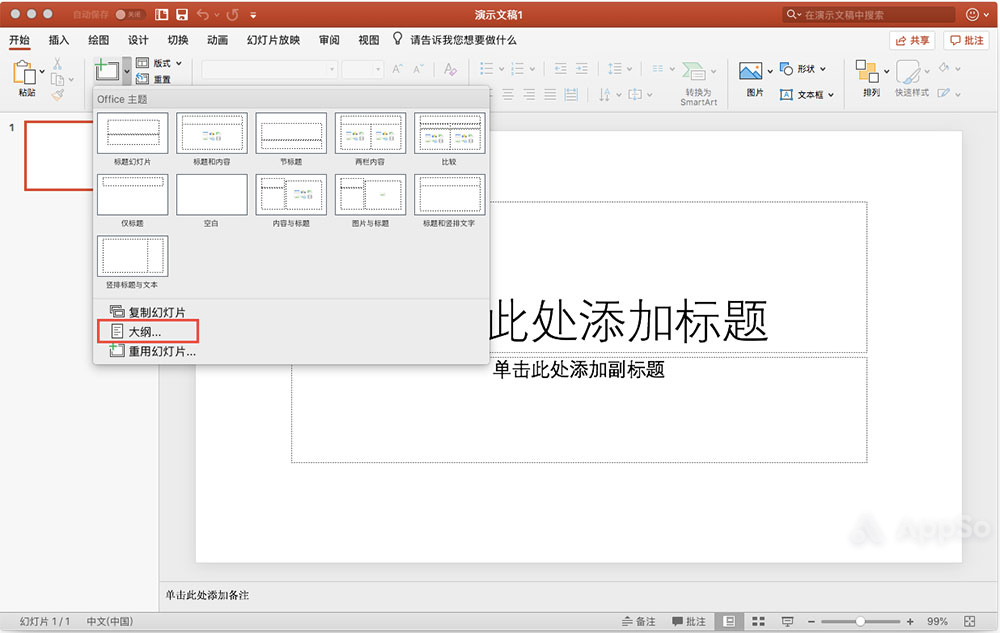Click the home layout icon next to autosave

162,14
